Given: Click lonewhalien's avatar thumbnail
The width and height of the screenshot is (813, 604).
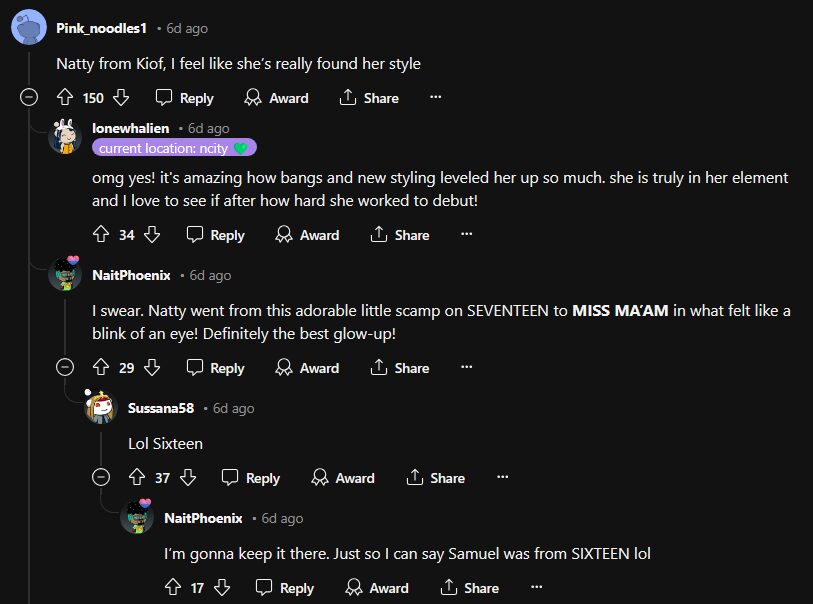Looking at the screenshot, I should (65, 136).
